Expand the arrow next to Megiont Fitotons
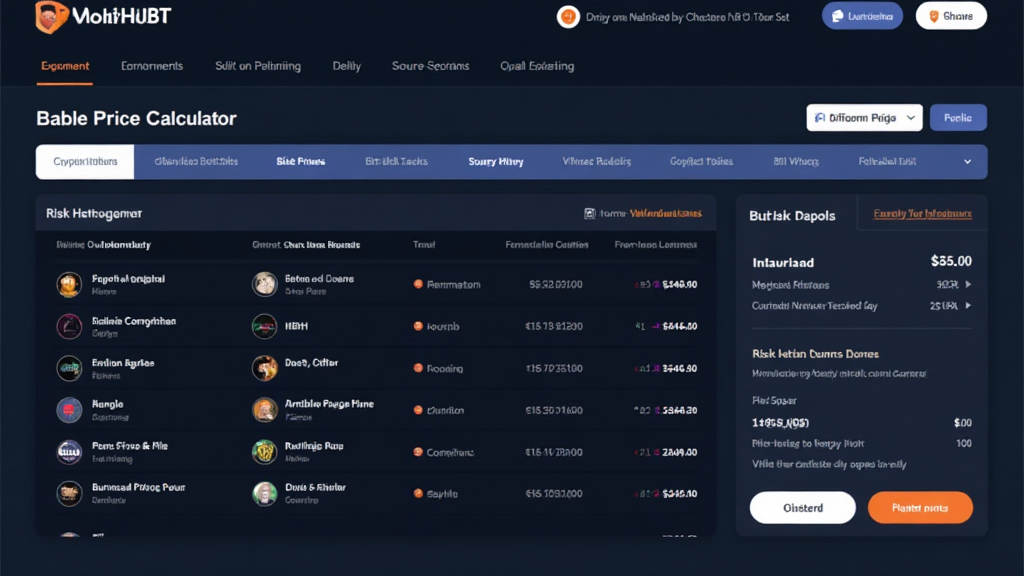1024x576 pixels. click(967, 285)
